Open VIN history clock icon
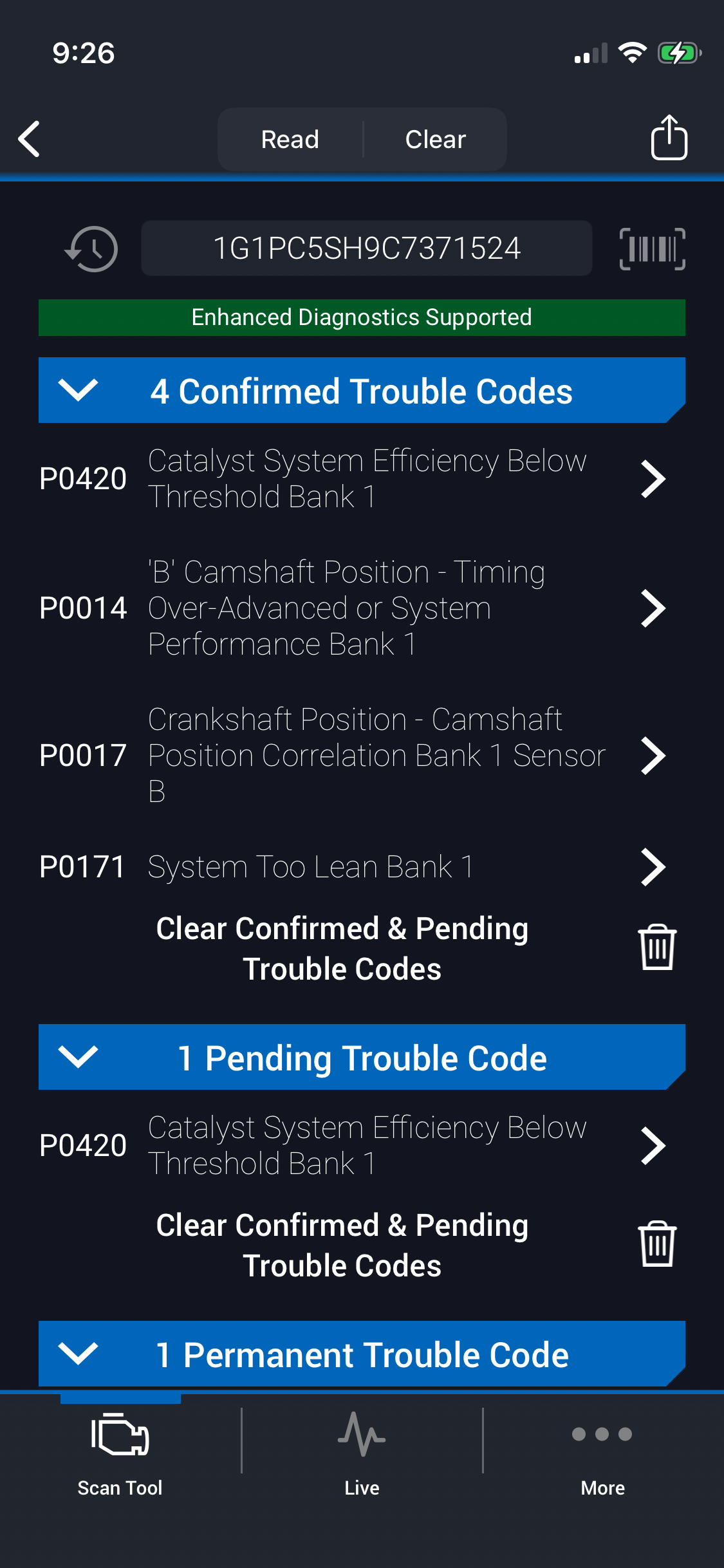Screen dimensions: 724x1568 click(91, 249)
